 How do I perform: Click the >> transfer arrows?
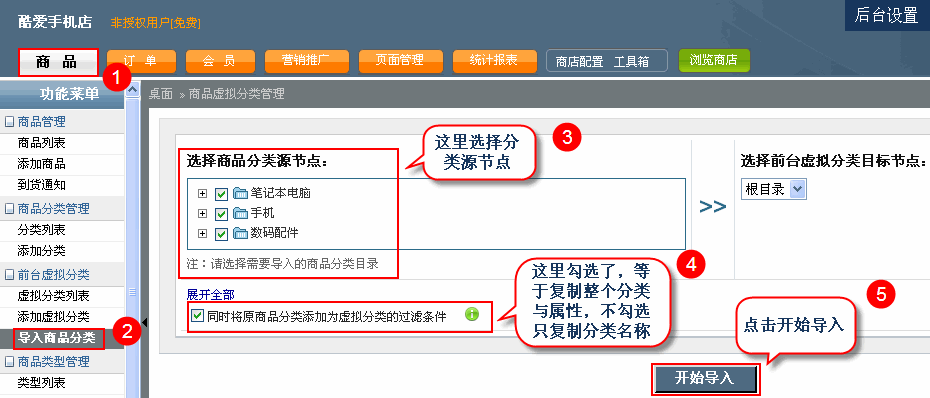click(x=712, y=207)
